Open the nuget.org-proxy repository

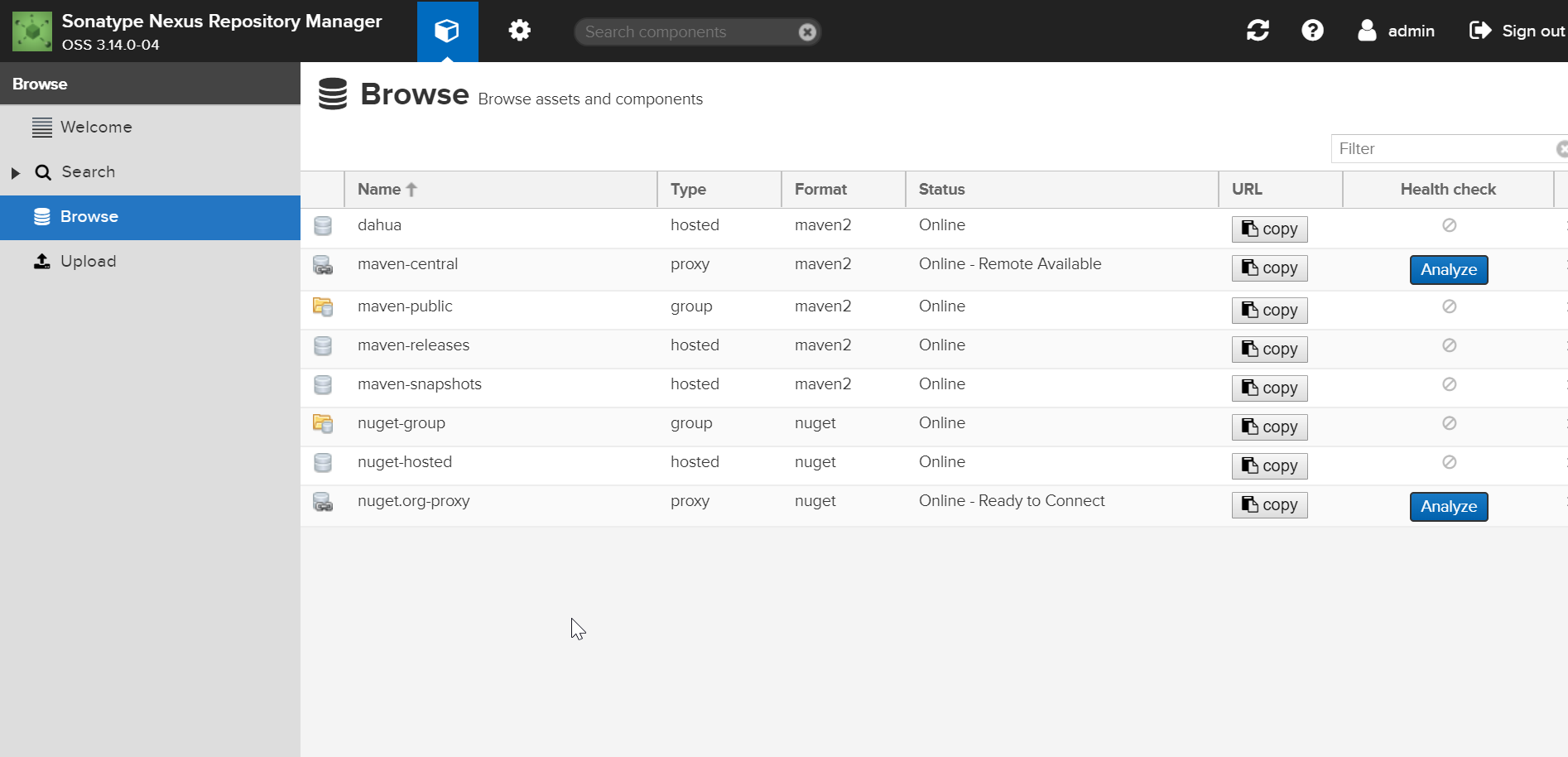(x=934, y=505)
